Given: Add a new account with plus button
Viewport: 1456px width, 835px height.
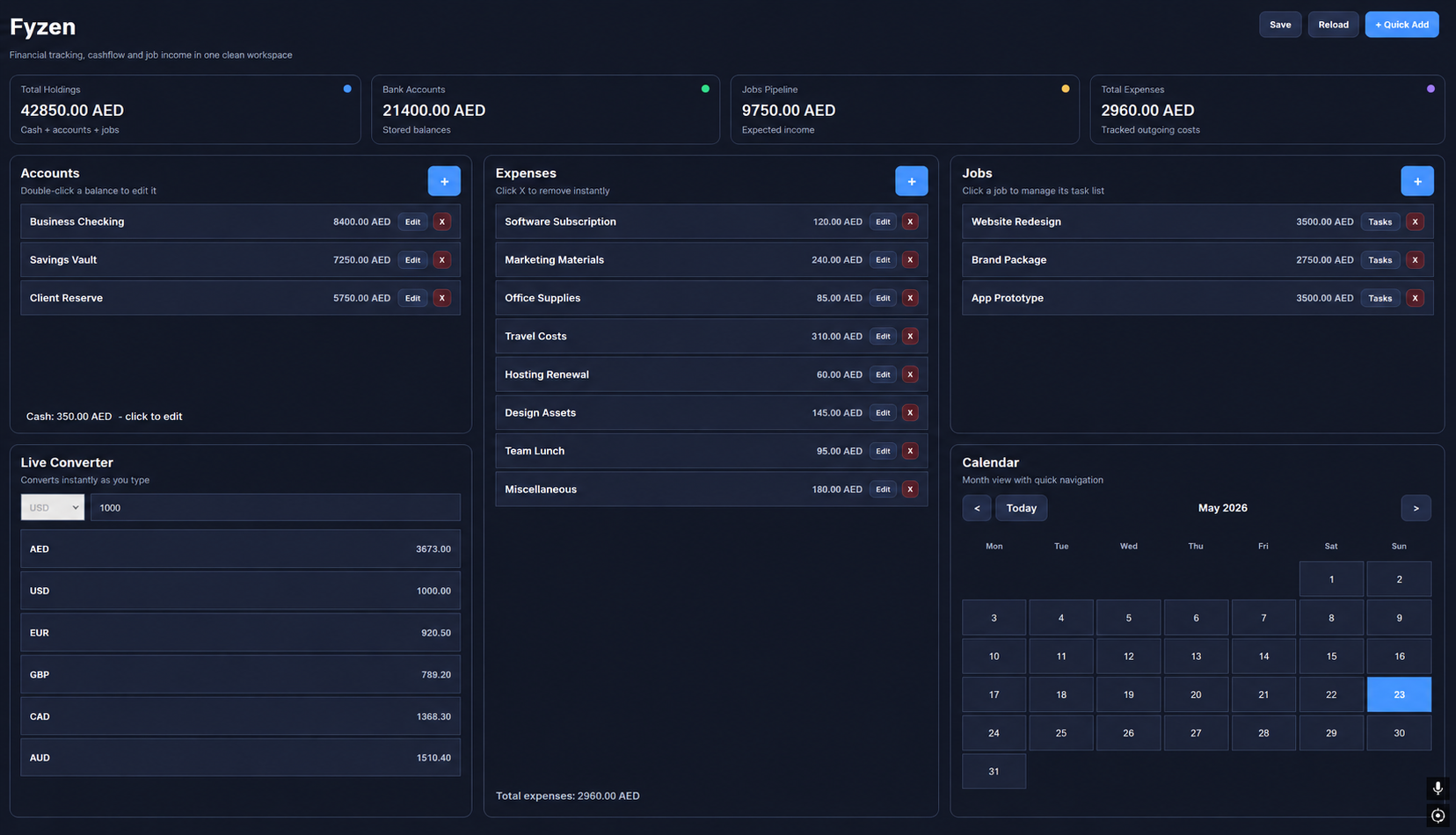Looking at the screenshot, I should (x=444, y=181).
